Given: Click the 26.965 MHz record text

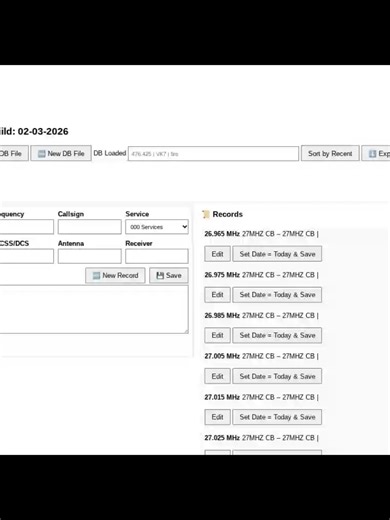Looking at the screenshot, I should tap(262, 234).
